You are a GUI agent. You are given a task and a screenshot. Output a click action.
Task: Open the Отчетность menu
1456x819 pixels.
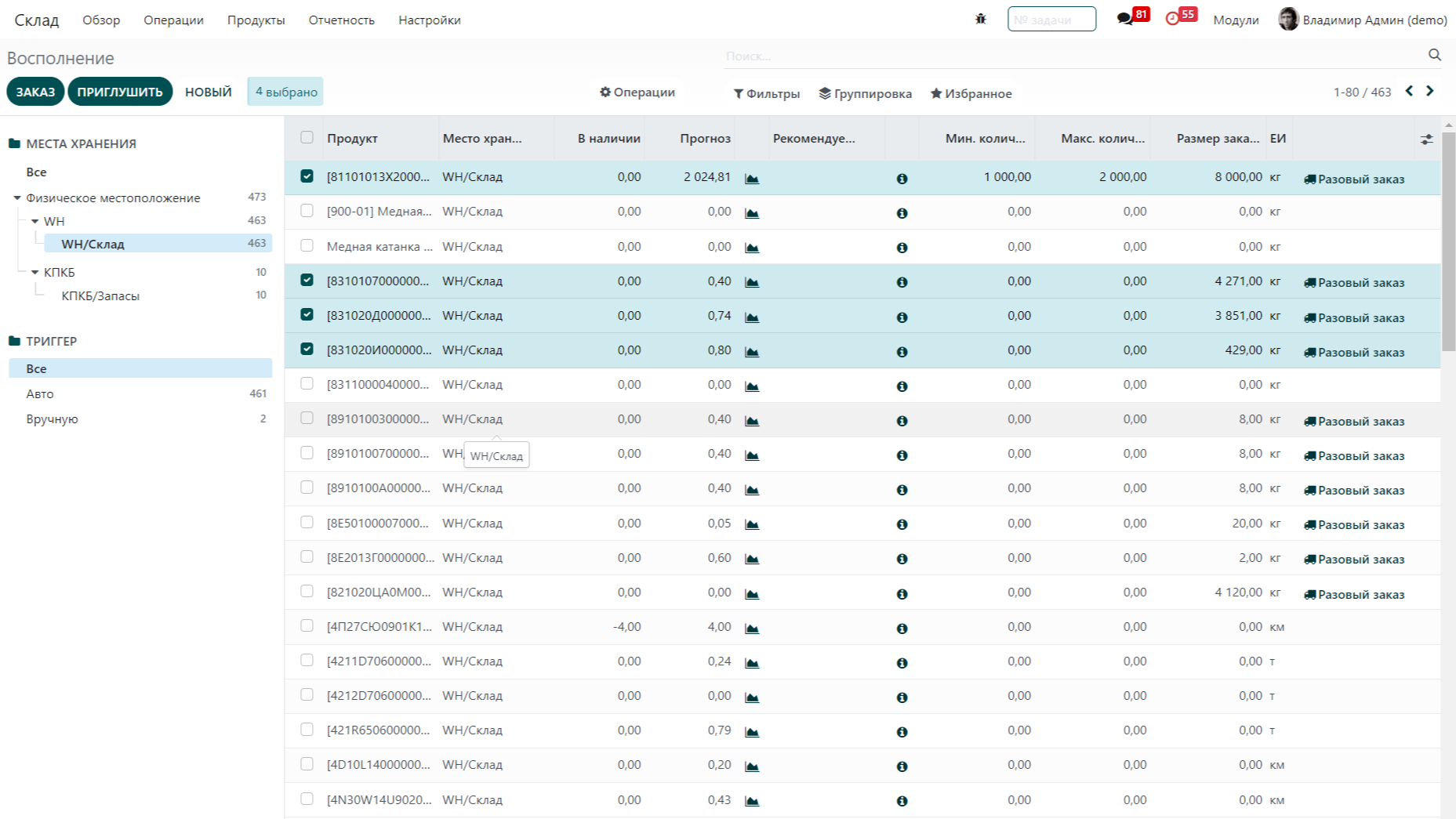click(x=341, y=20)
